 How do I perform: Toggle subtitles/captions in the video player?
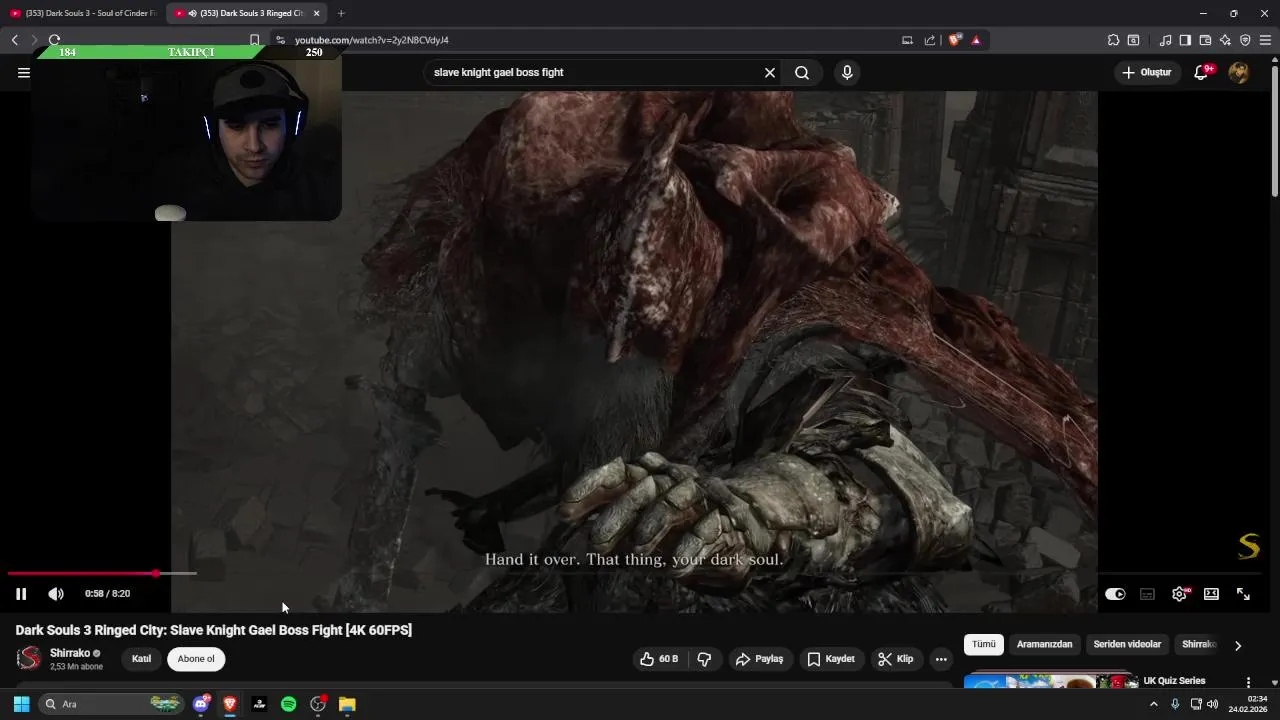[1147, 594]
